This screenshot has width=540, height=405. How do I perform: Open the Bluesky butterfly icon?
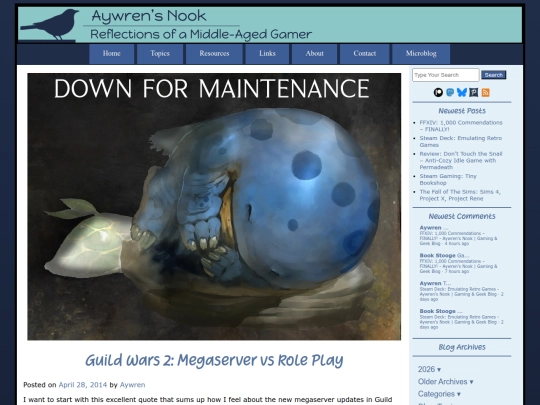(x=462, y=92)
